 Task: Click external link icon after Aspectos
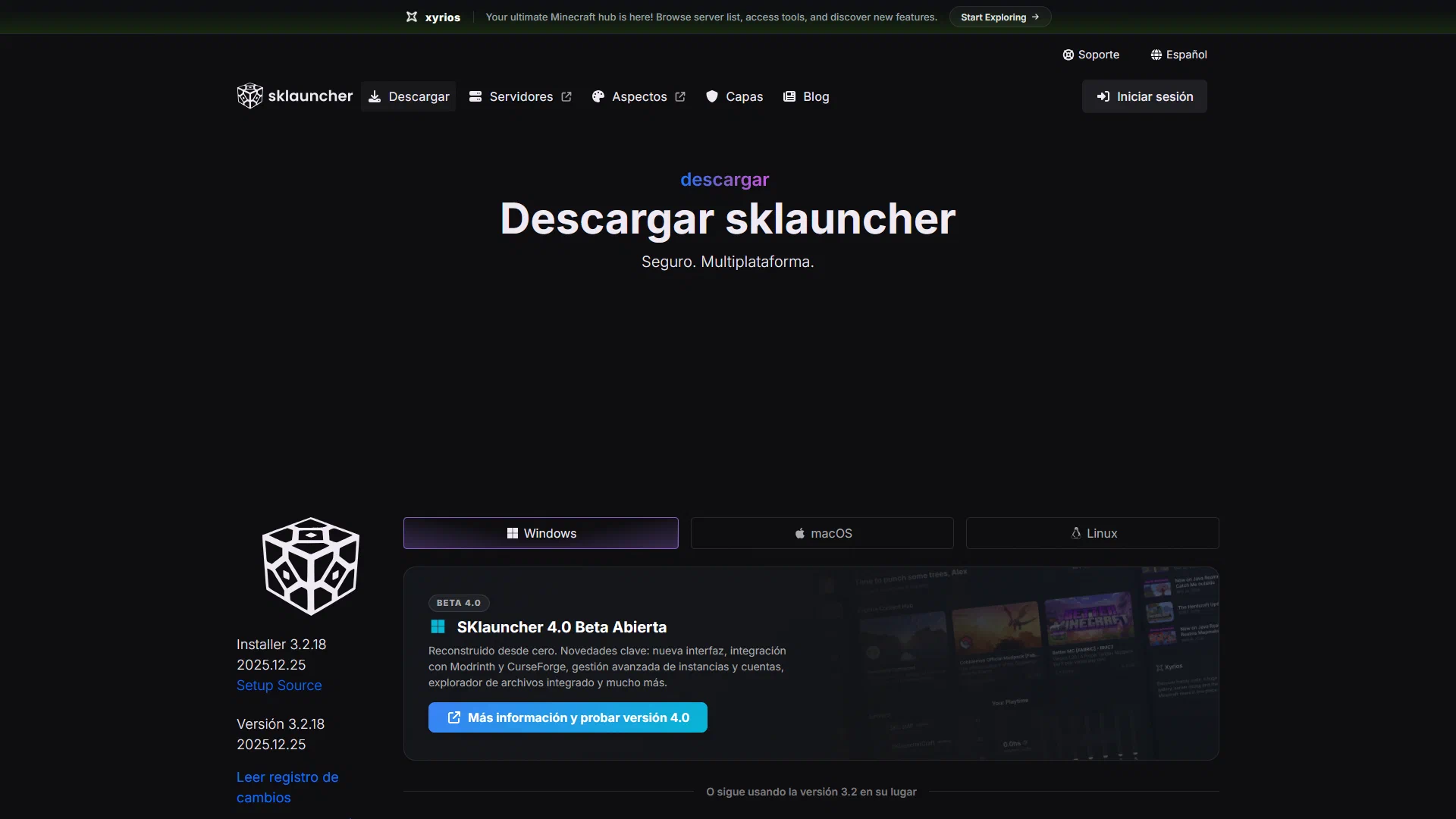pyautogui.click(x=680, y=96)
